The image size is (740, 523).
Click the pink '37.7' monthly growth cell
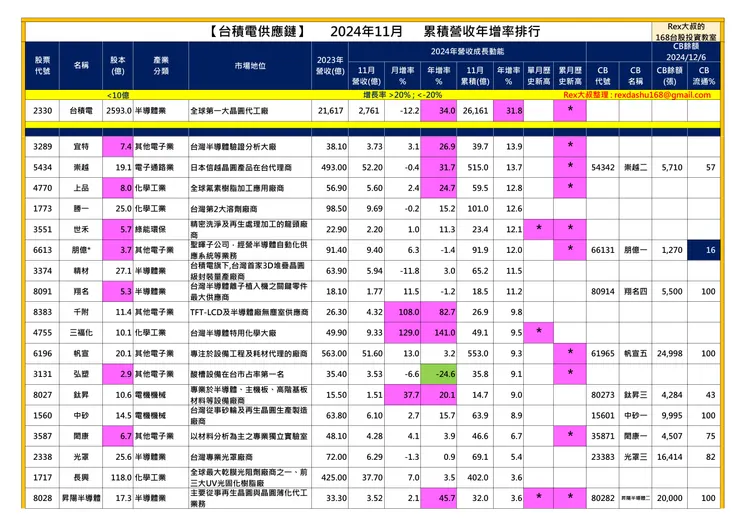click(x=403, y=395)
